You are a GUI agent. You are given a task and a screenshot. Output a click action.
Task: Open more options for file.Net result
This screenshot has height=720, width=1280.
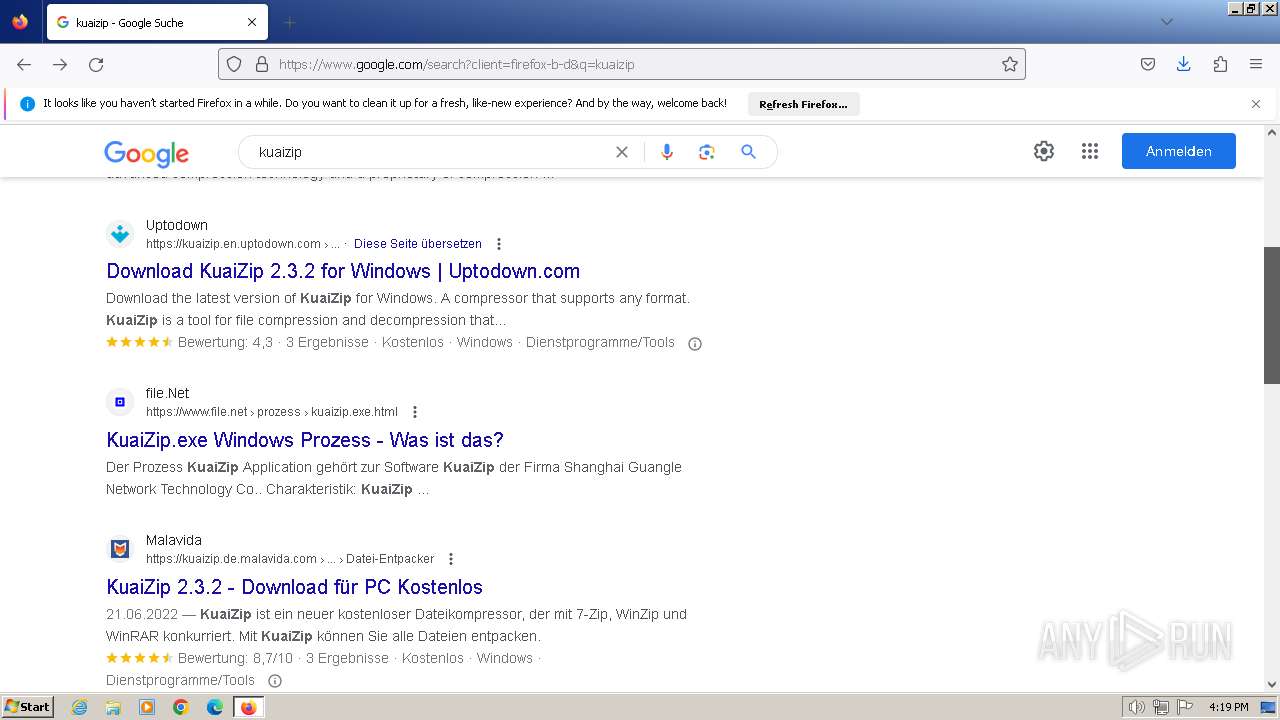coord(415,412)
